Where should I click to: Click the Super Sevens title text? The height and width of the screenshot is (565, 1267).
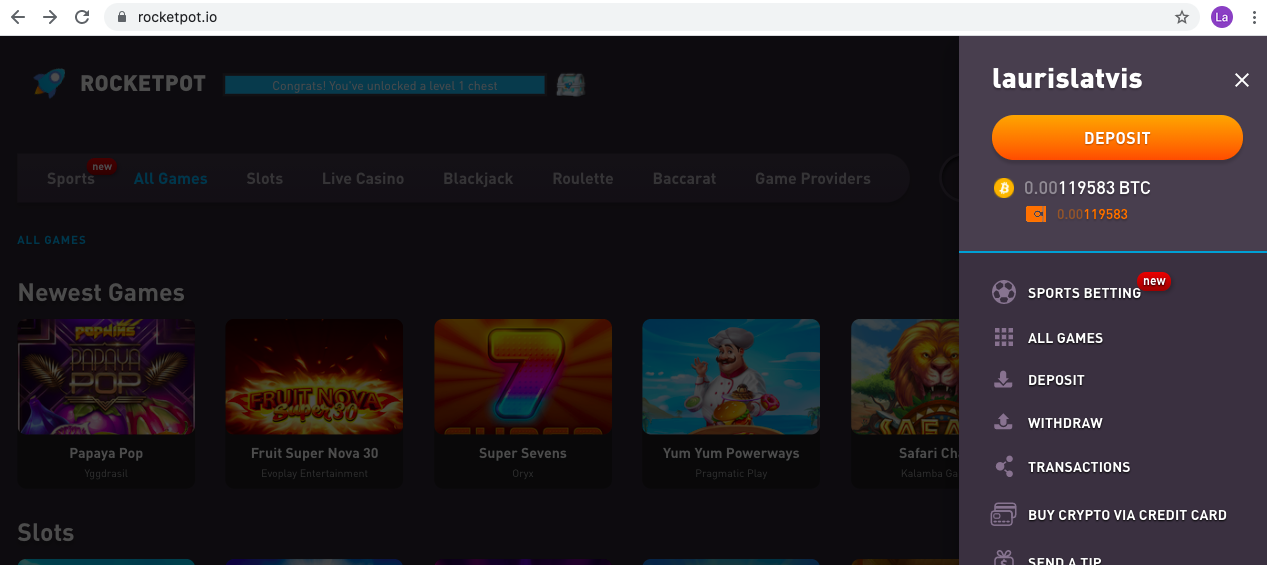[x=523, y=453]
